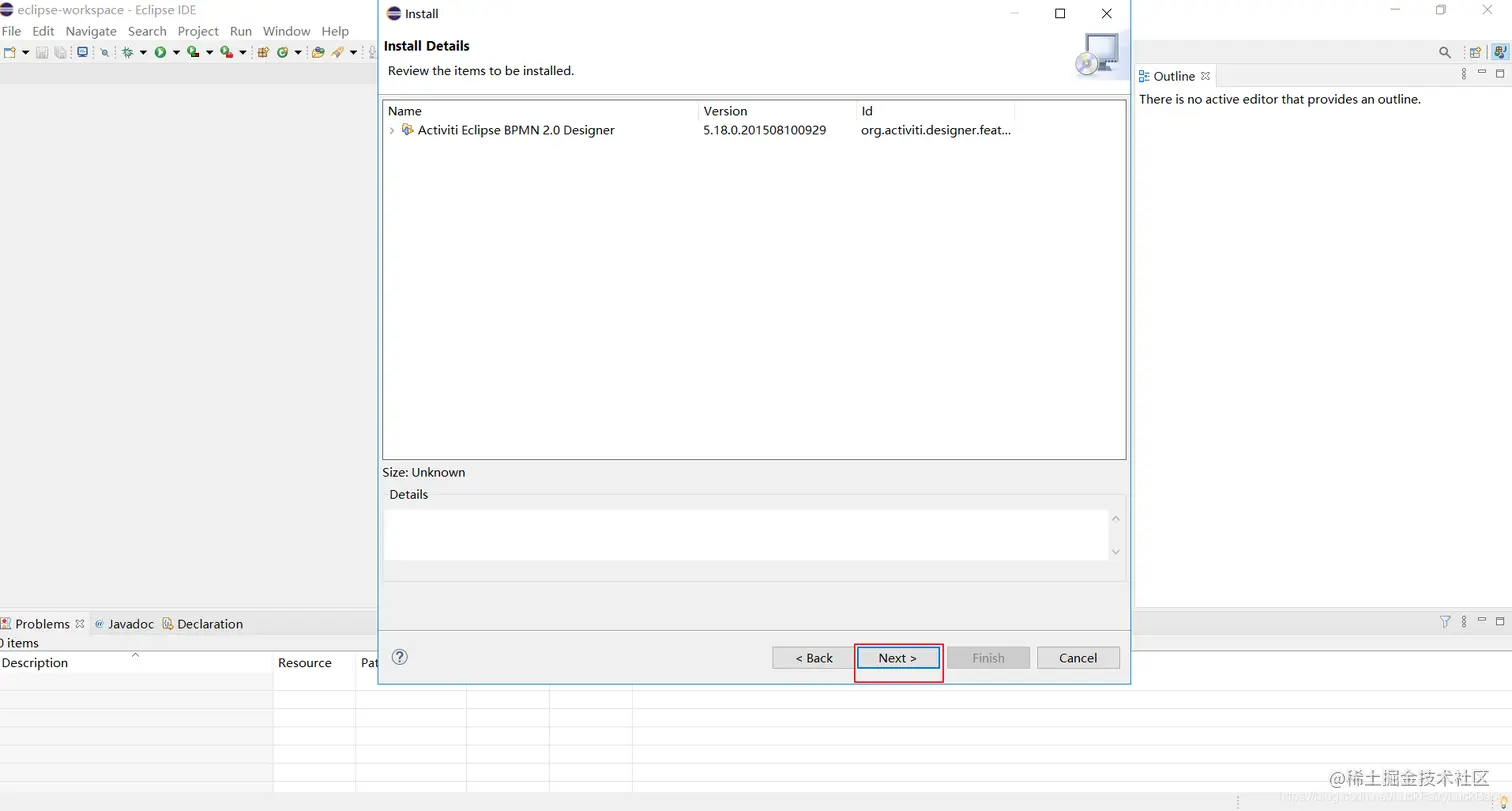Viewport: 1512px width, 811px height.
Task: Click the Debug bug icon
Action: pos(128,52)
